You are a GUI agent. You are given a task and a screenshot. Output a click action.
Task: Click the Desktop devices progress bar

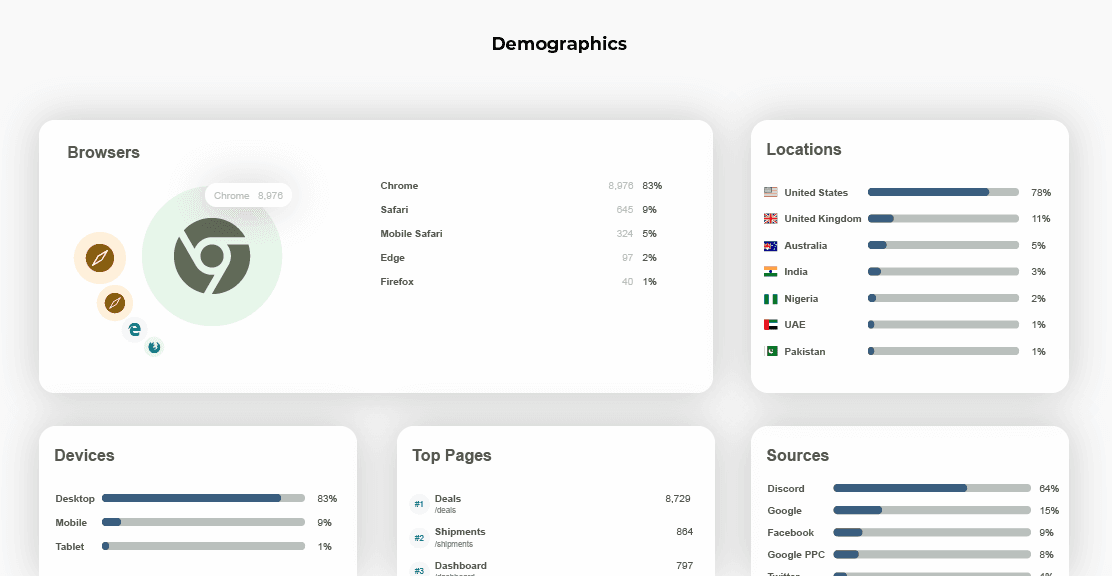(203, 498)
